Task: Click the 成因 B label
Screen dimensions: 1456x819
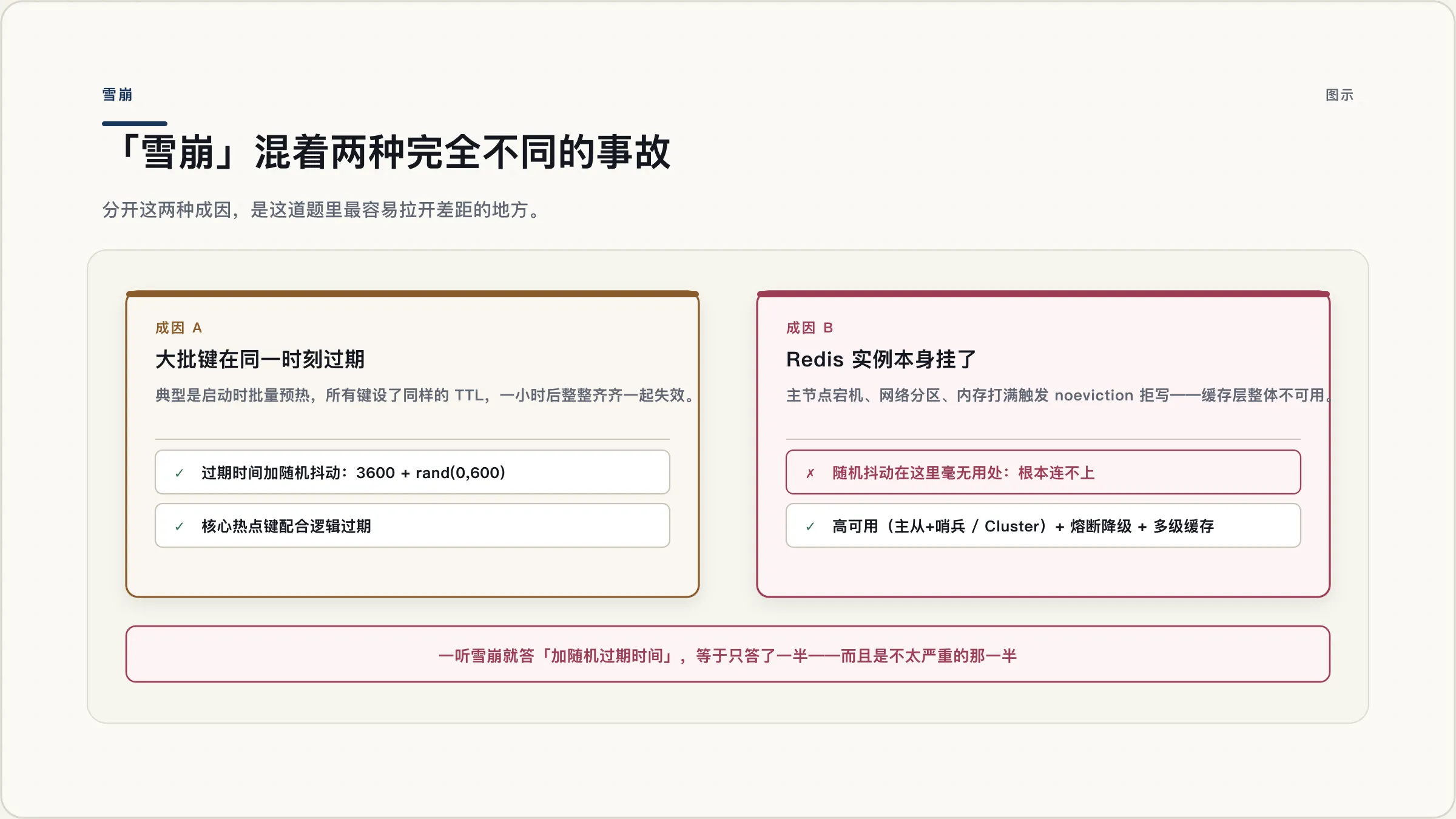Action: (x=810, y=328)
